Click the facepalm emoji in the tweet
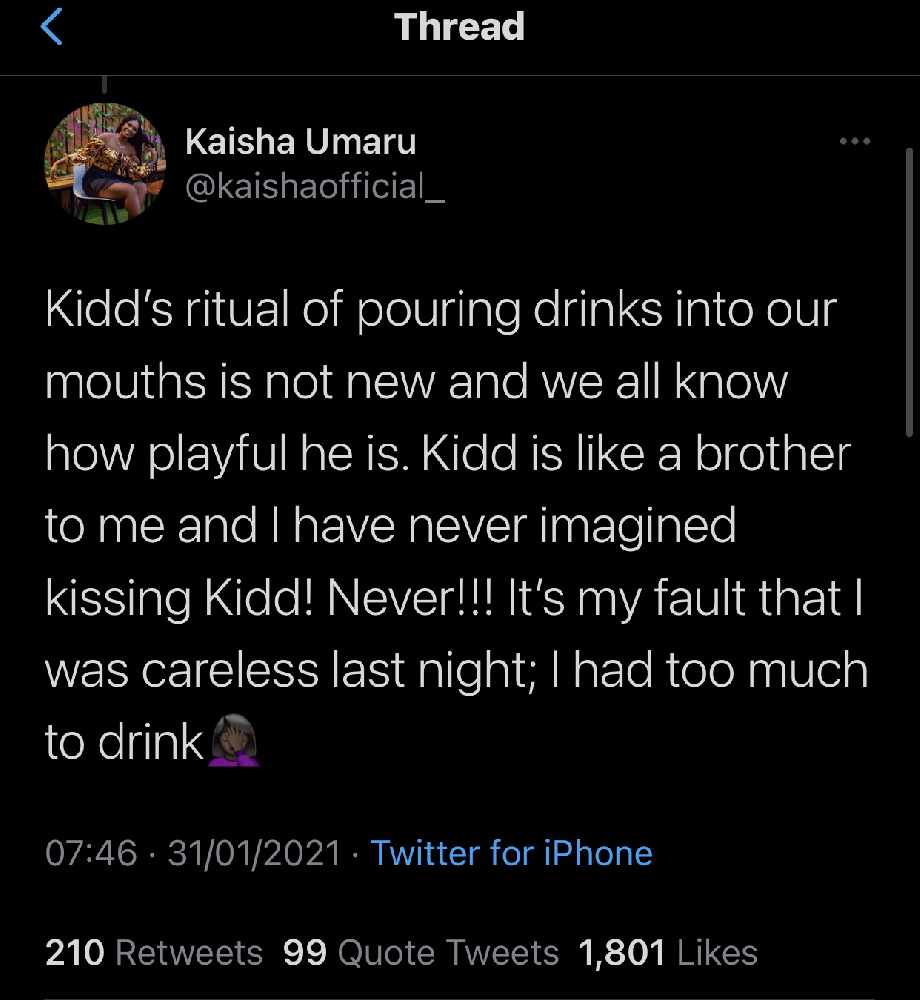Image resolution: width=920 pixels, height=1000 pixels. pos(234,741)
